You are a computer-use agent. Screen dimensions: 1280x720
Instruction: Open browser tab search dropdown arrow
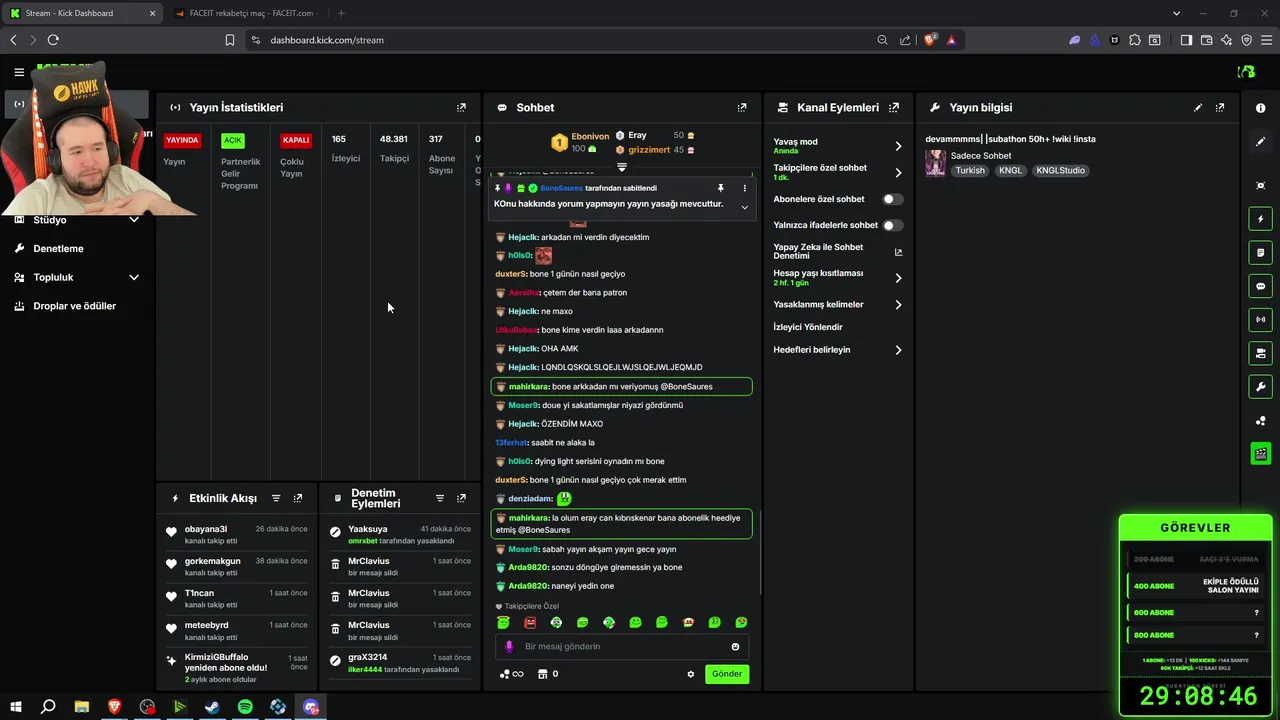click(1177, 13)
